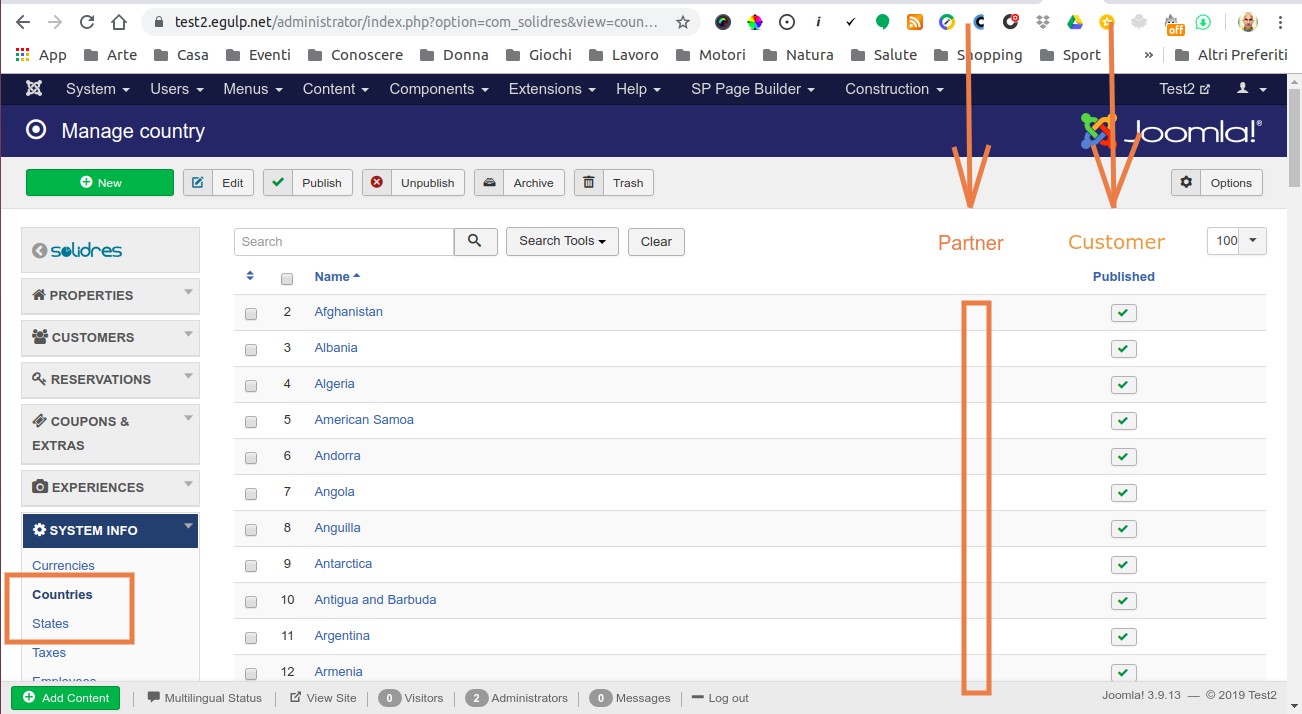
Task: Open the Components menu
Action: click(x=438, y=89)
